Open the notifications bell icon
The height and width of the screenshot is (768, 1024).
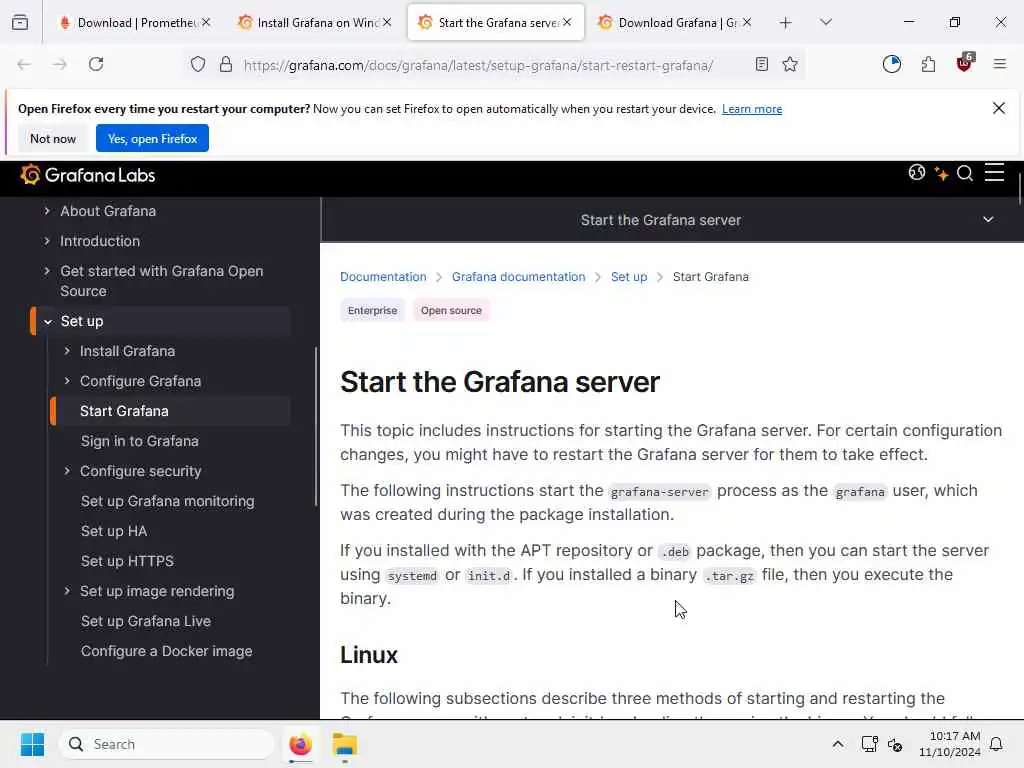click(x=997, y=744)
